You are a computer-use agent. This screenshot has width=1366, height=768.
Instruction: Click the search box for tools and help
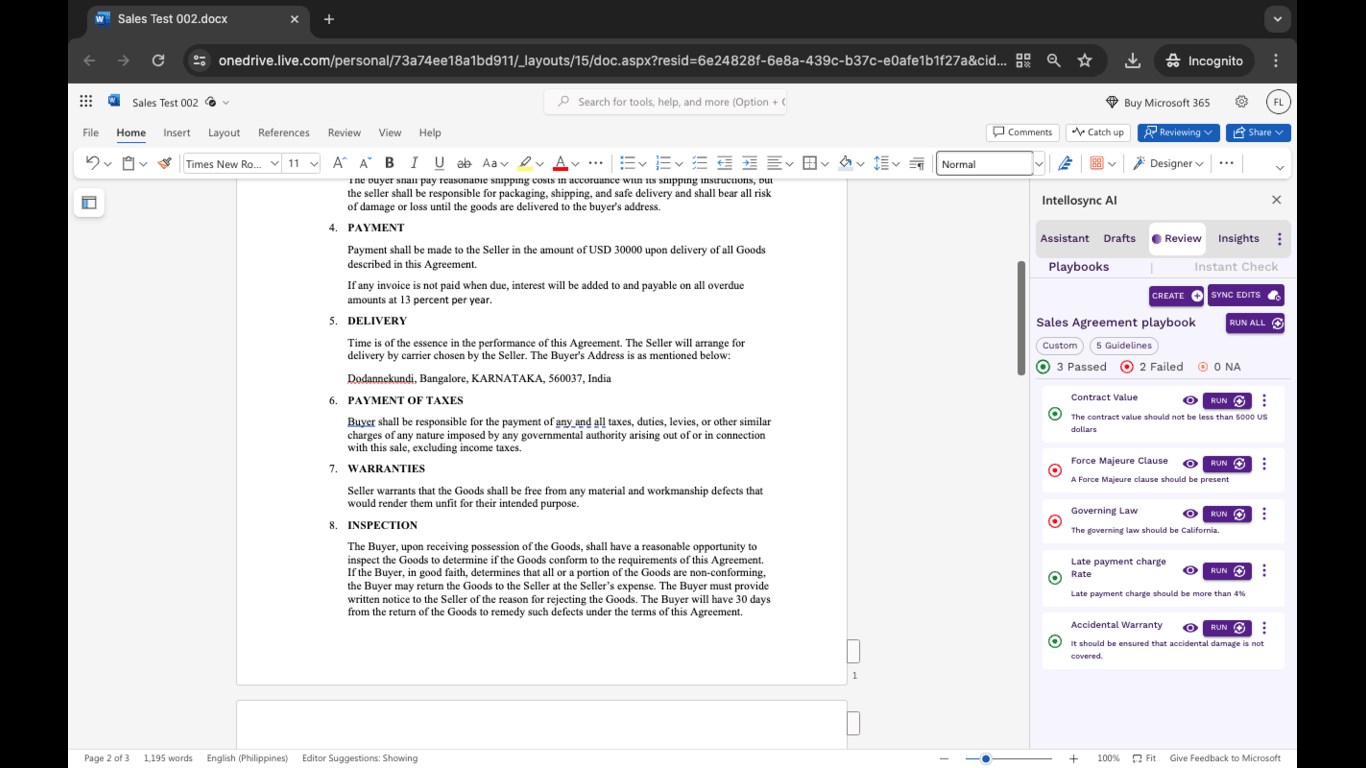pyautogui.click(x=665, y=102)
